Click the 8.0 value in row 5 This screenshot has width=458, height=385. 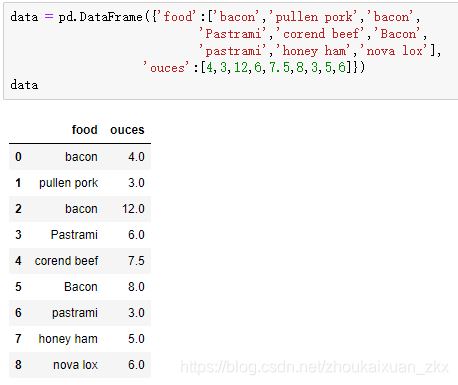coord(136,287)
